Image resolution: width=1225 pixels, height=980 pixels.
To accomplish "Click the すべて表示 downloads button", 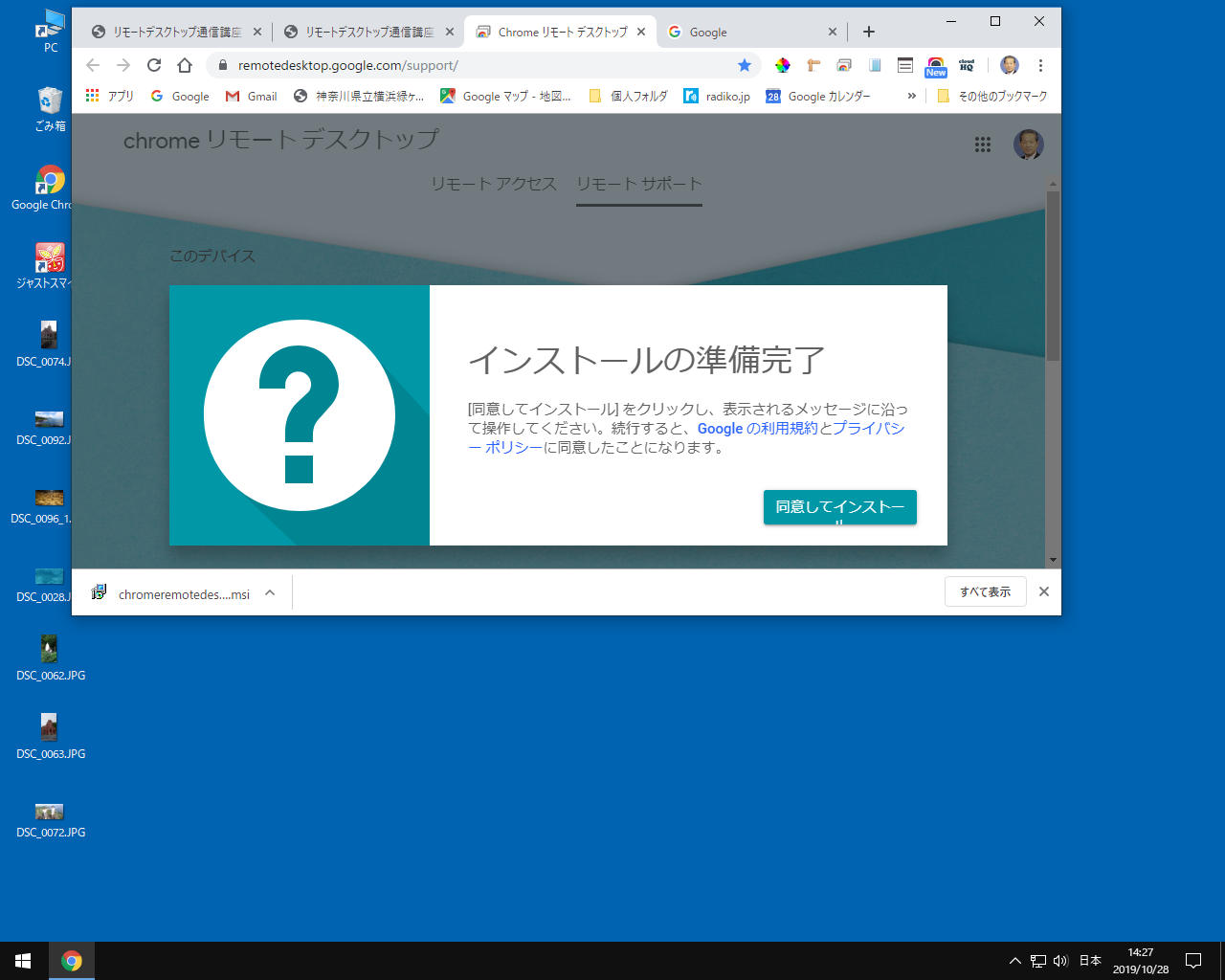I will [986, 591].
